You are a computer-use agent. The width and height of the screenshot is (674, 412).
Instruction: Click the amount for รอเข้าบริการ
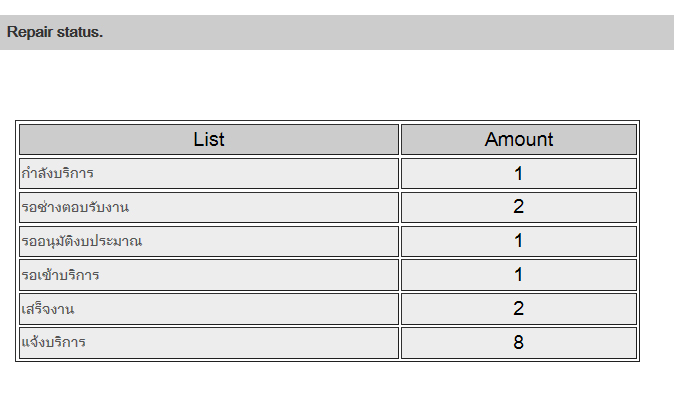(519, 275)
